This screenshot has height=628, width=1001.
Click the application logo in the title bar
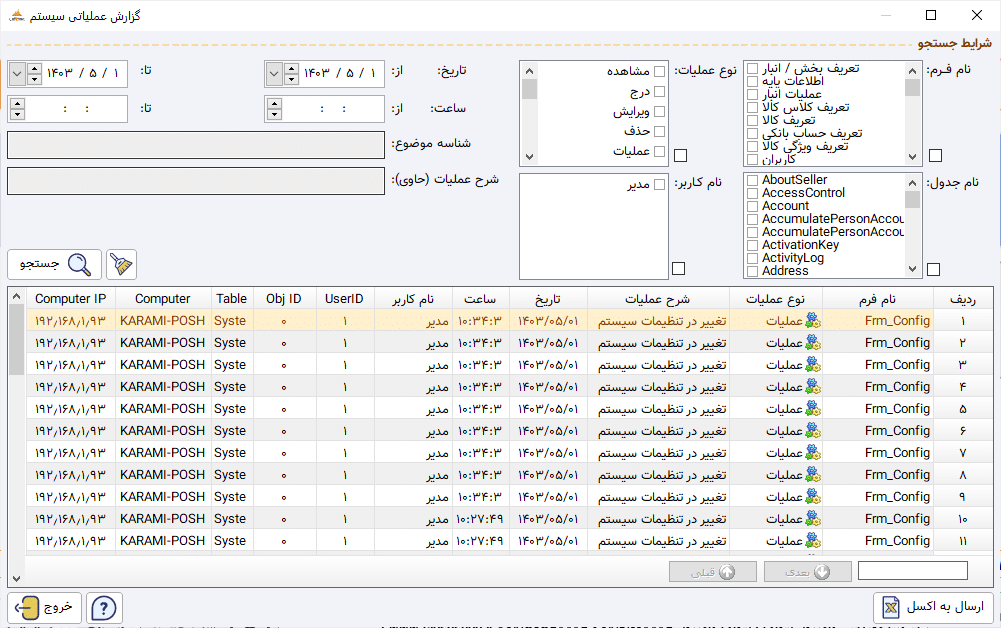click(x=17, y=15)
